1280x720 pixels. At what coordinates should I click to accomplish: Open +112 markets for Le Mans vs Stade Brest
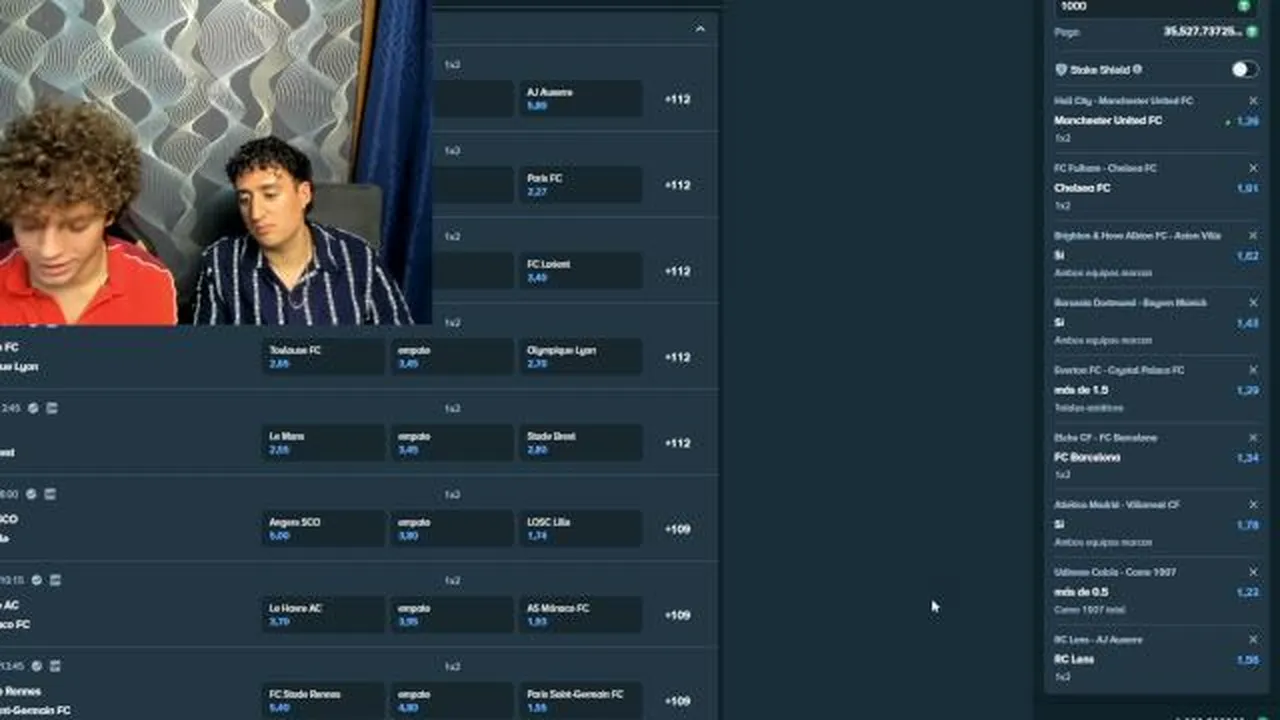[x=677, y=443]
